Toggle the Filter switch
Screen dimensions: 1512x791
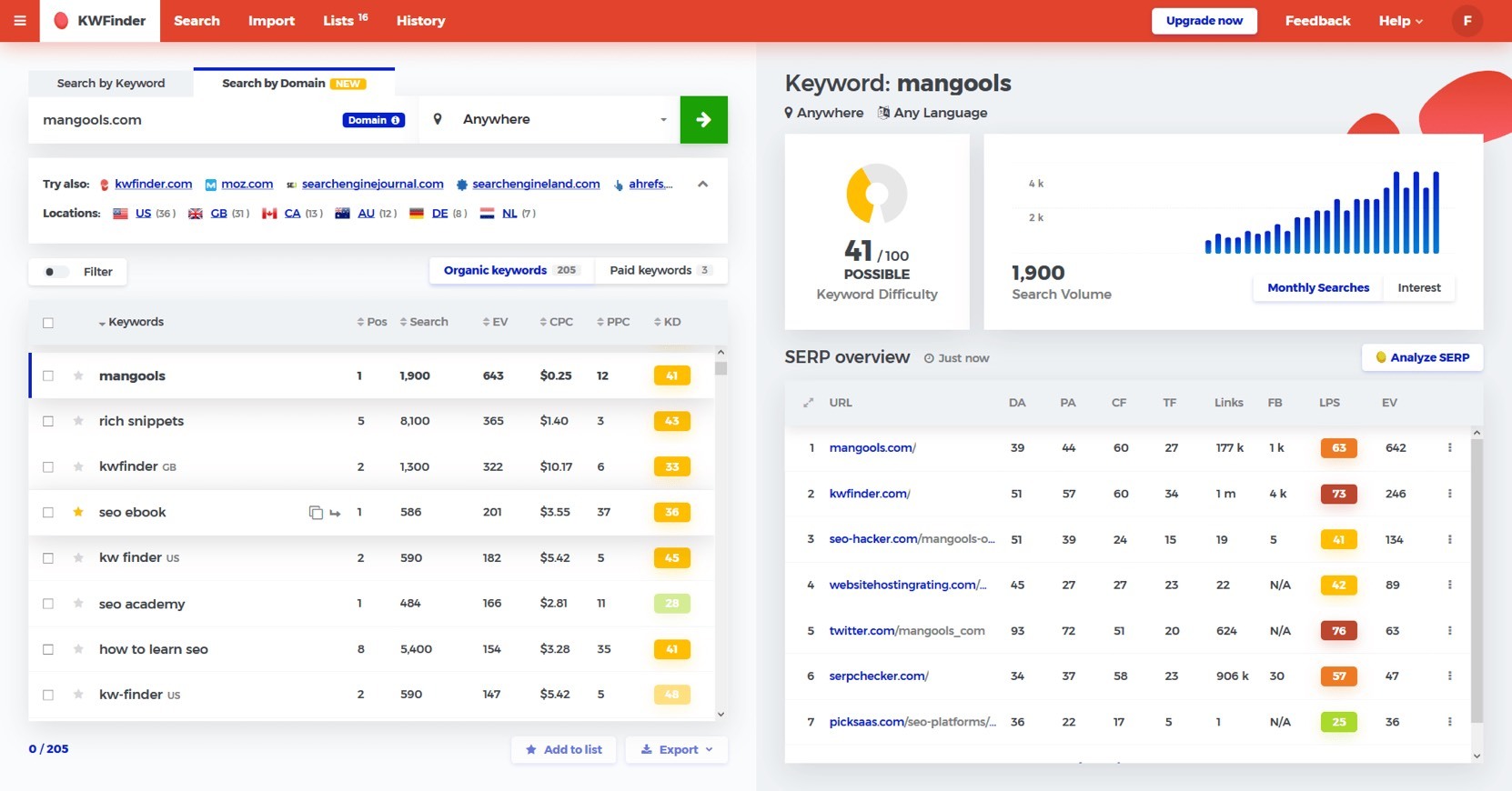click(x=55, y=272)
